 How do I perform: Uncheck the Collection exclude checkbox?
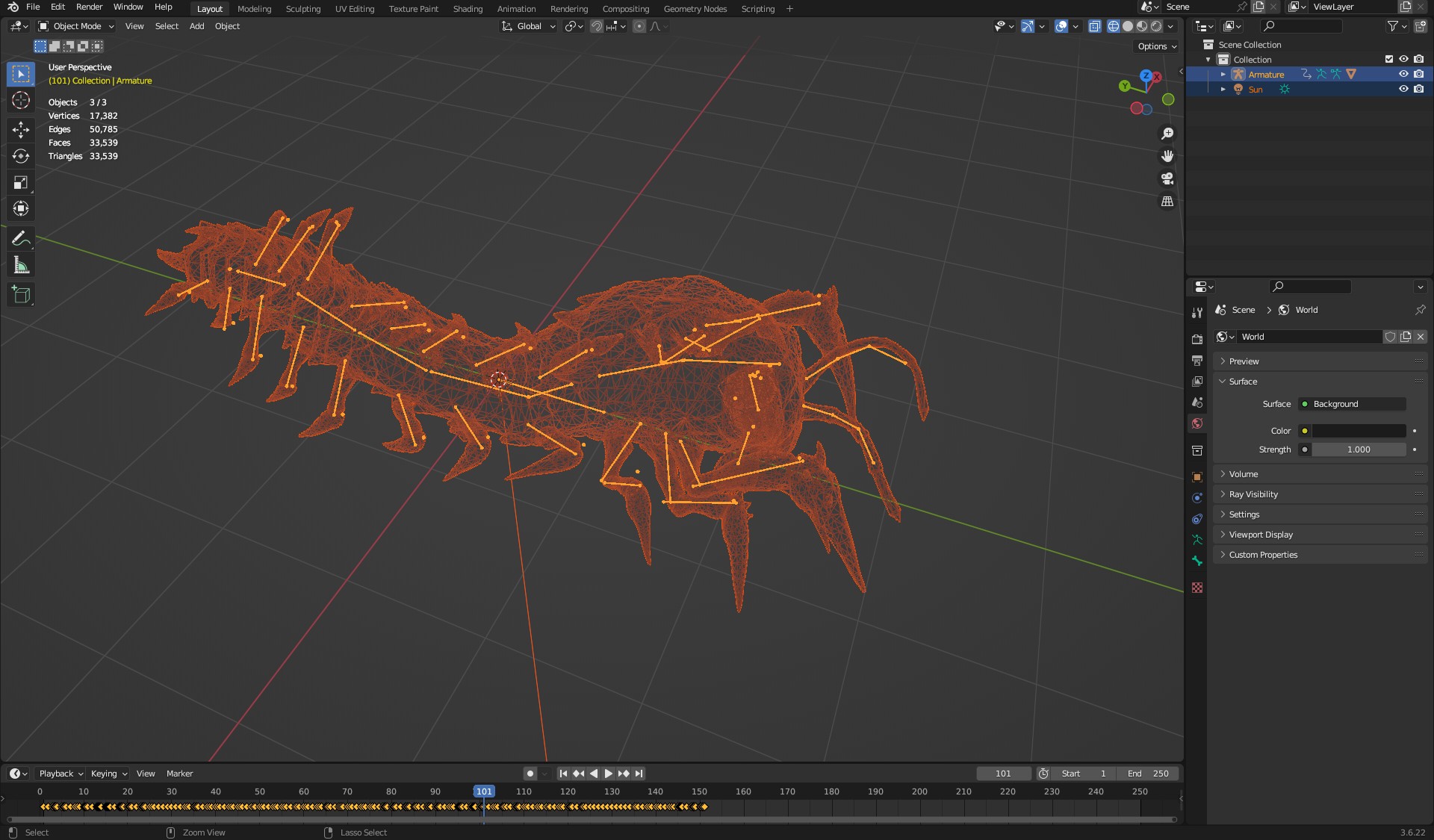[1389, 59]
